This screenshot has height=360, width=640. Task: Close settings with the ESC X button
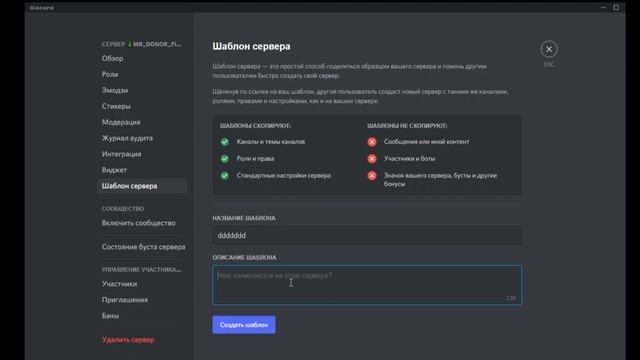(549, 49)
